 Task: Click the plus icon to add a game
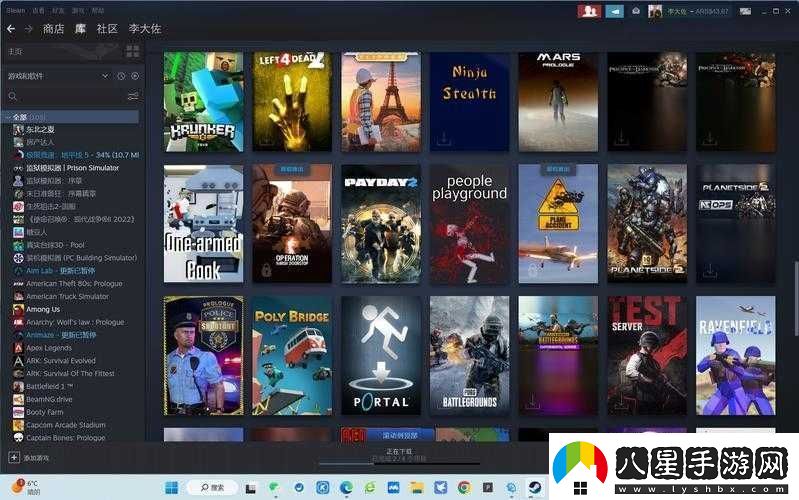point(14,457)
